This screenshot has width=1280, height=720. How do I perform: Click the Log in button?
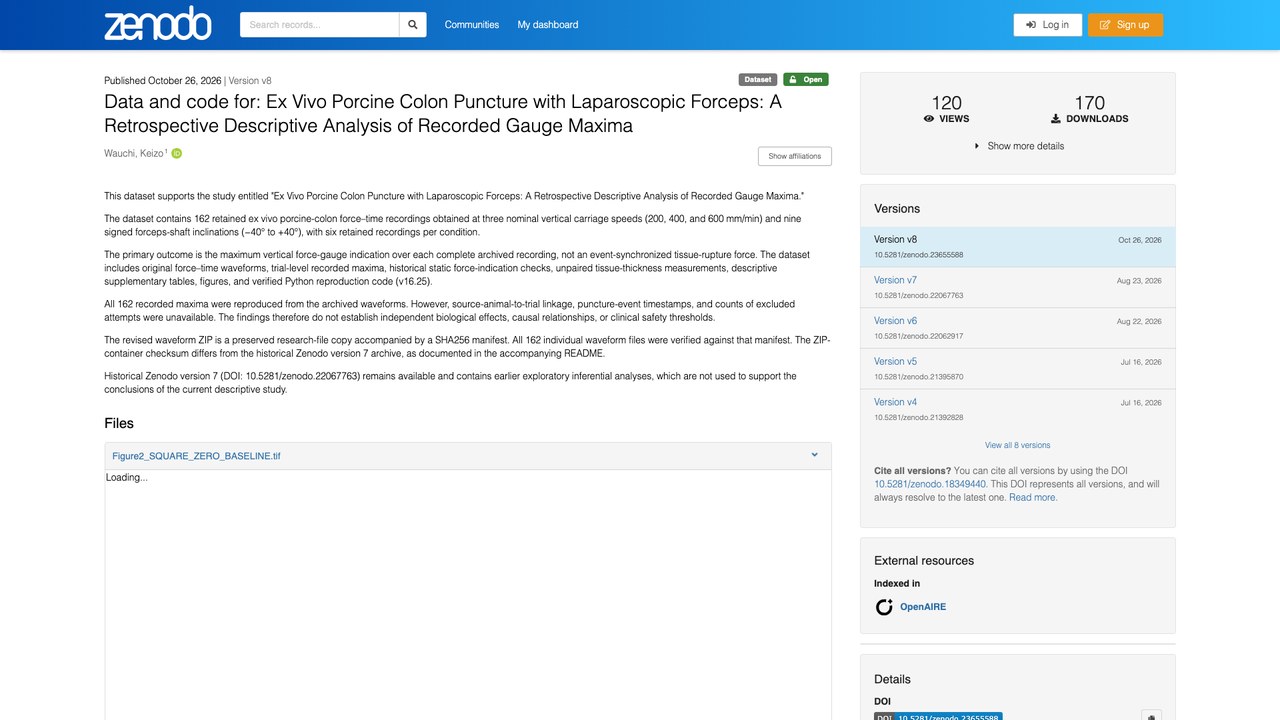pos(1048,25)
